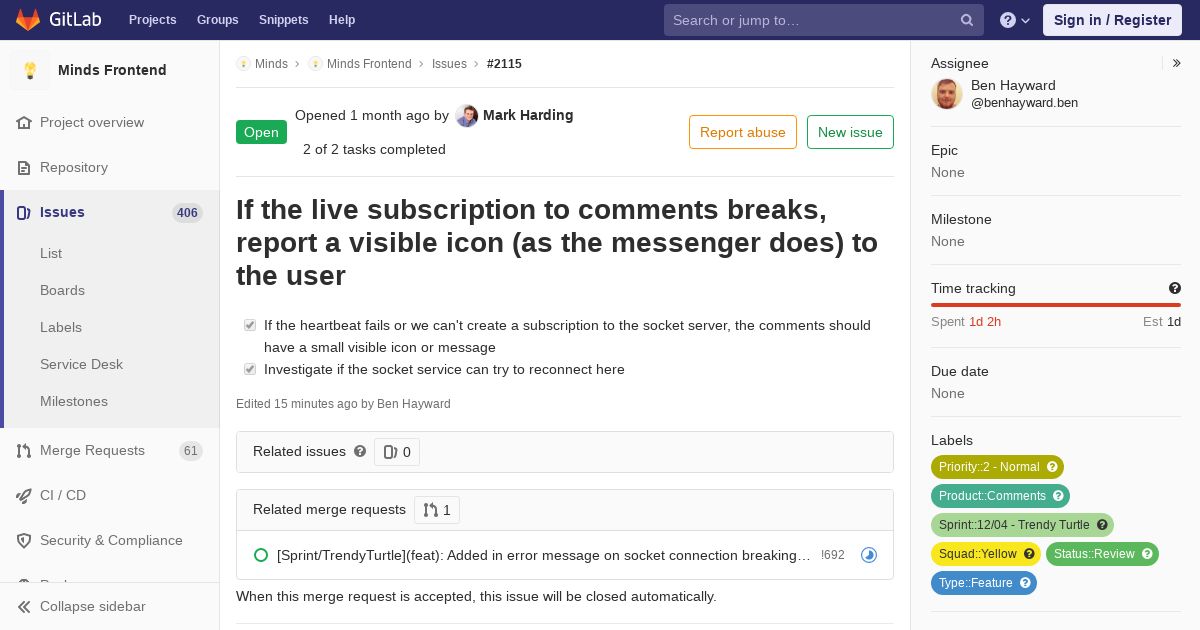Click the #2115 breadcrumb item
Viewport: 1200px width, 630px height.
coord(504,64)
